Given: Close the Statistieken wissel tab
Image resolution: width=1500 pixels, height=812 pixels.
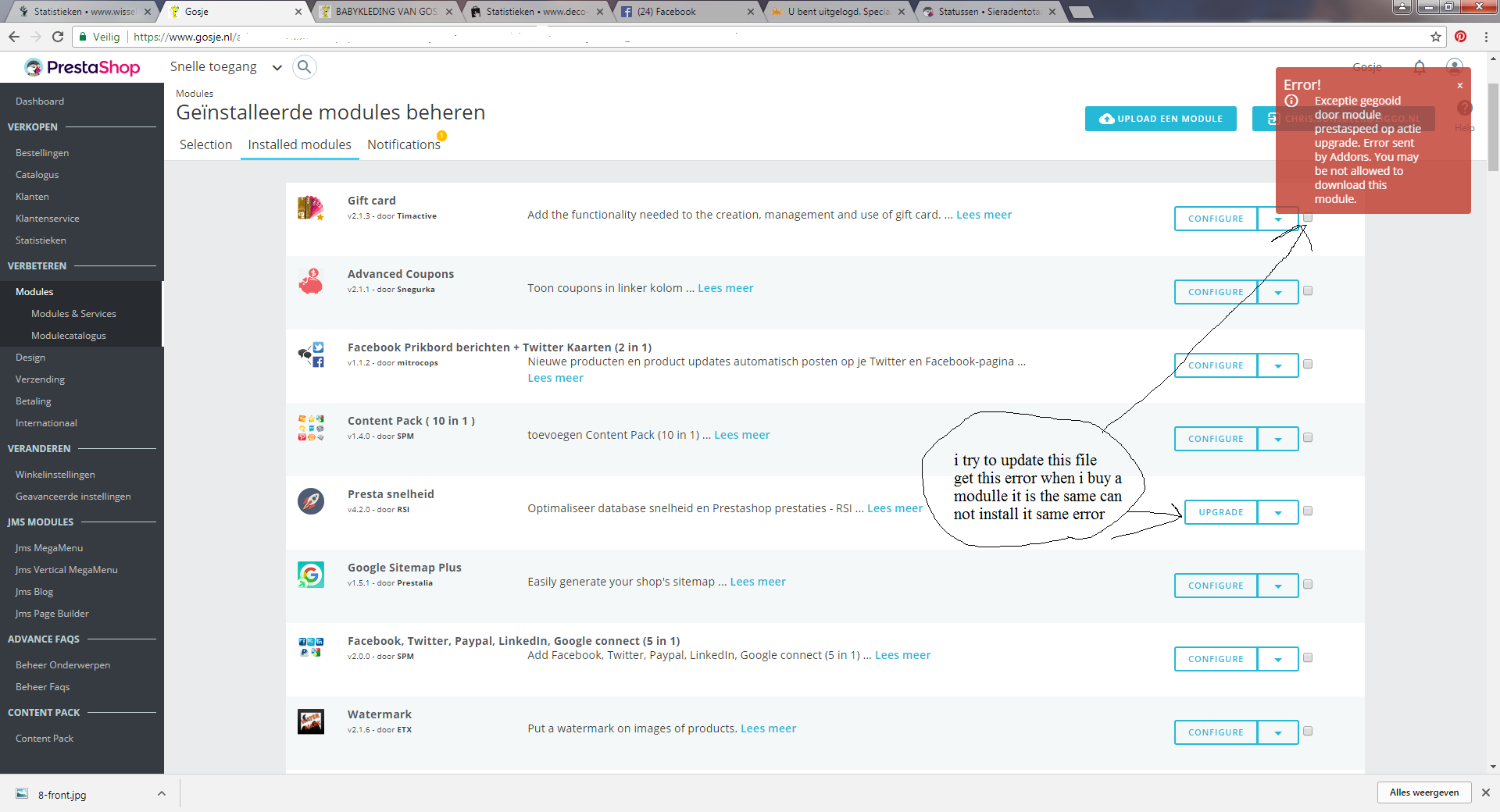Looking at the screenshot, I should [148, 12].
